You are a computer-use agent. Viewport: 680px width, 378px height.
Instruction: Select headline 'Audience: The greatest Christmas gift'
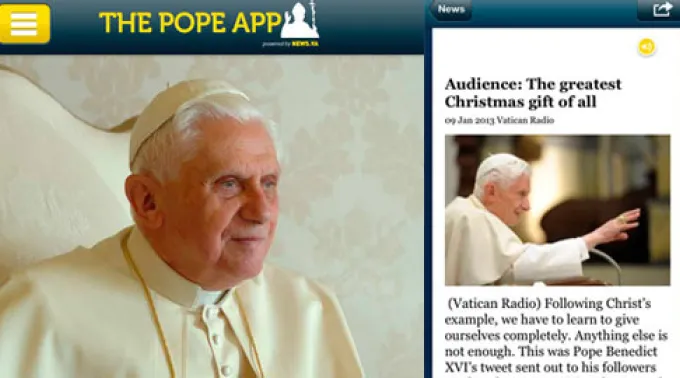click(533, 93)
